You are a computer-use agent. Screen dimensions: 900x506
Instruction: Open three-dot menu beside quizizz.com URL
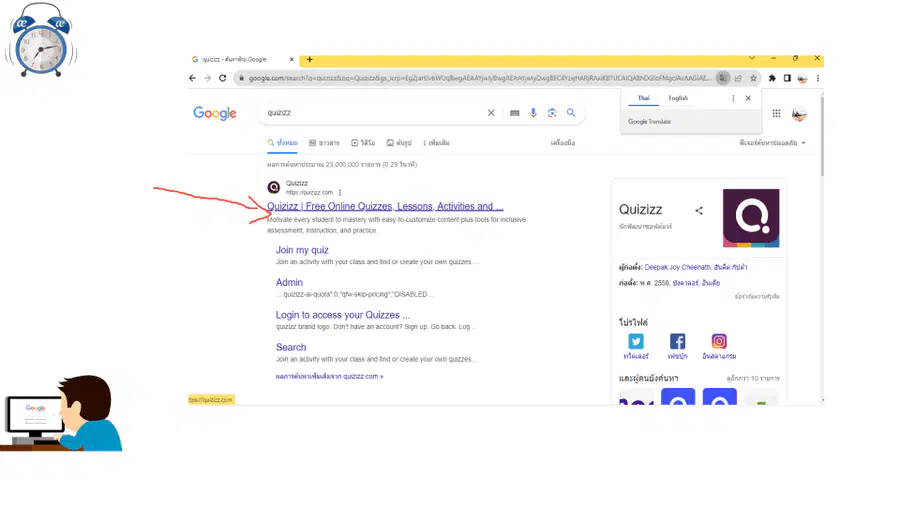coord(340,192)
